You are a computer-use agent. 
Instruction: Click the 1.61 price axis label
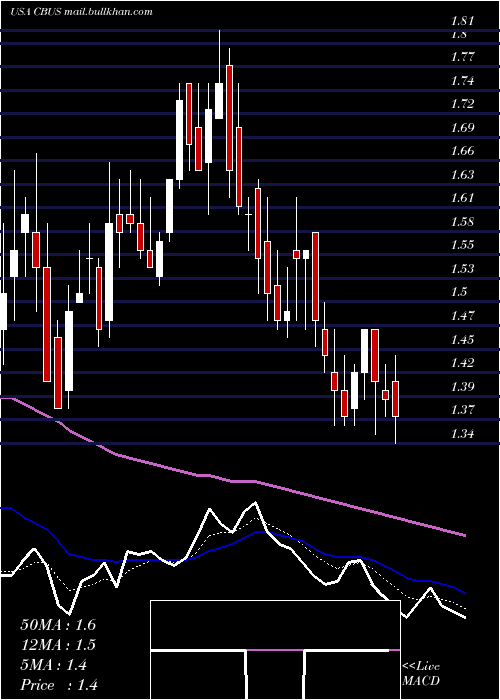[462, 198]
